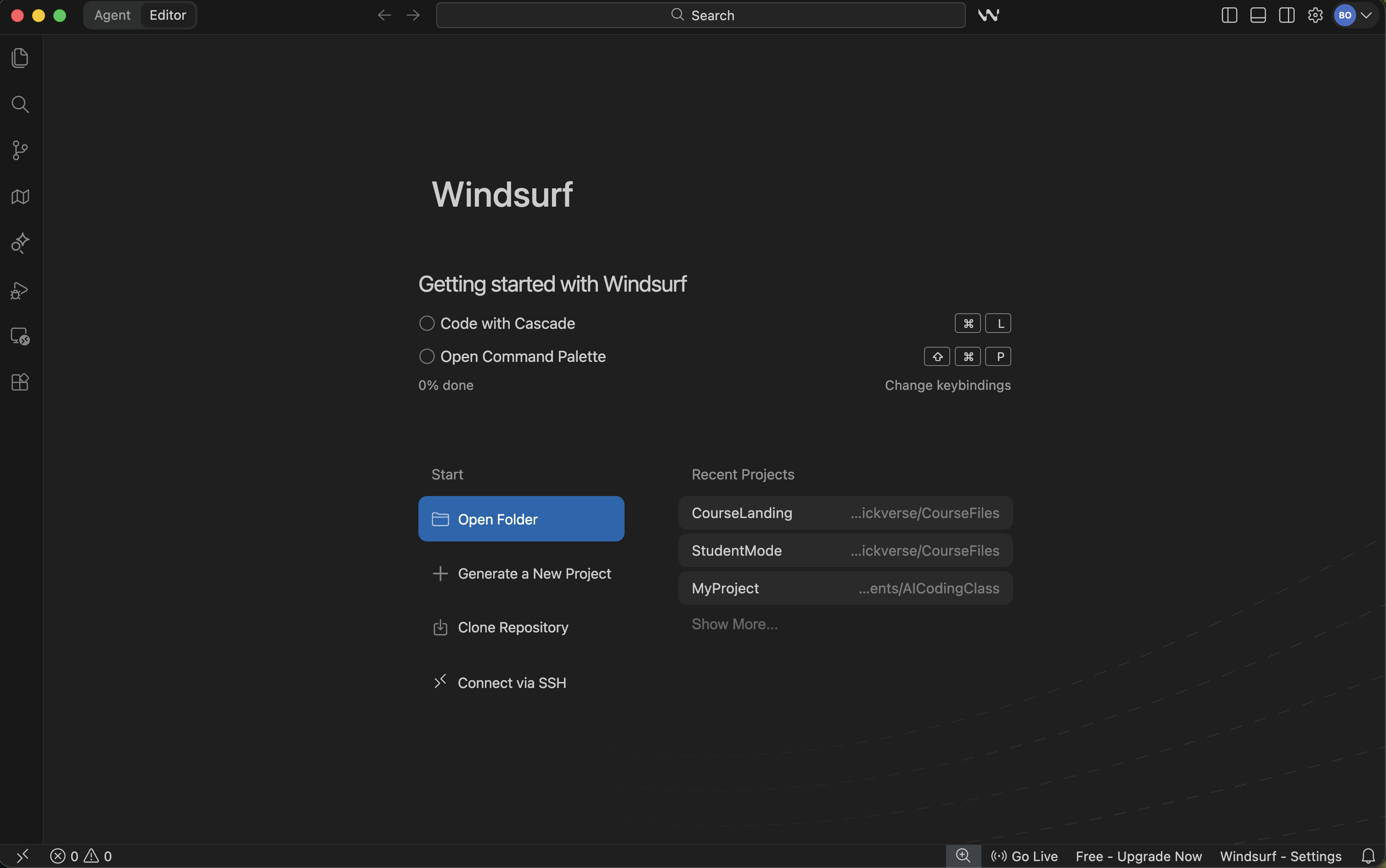Switch to the Editor tab
The width and height of the screenshot is (1386, 868).
click(x=168, y=16)
